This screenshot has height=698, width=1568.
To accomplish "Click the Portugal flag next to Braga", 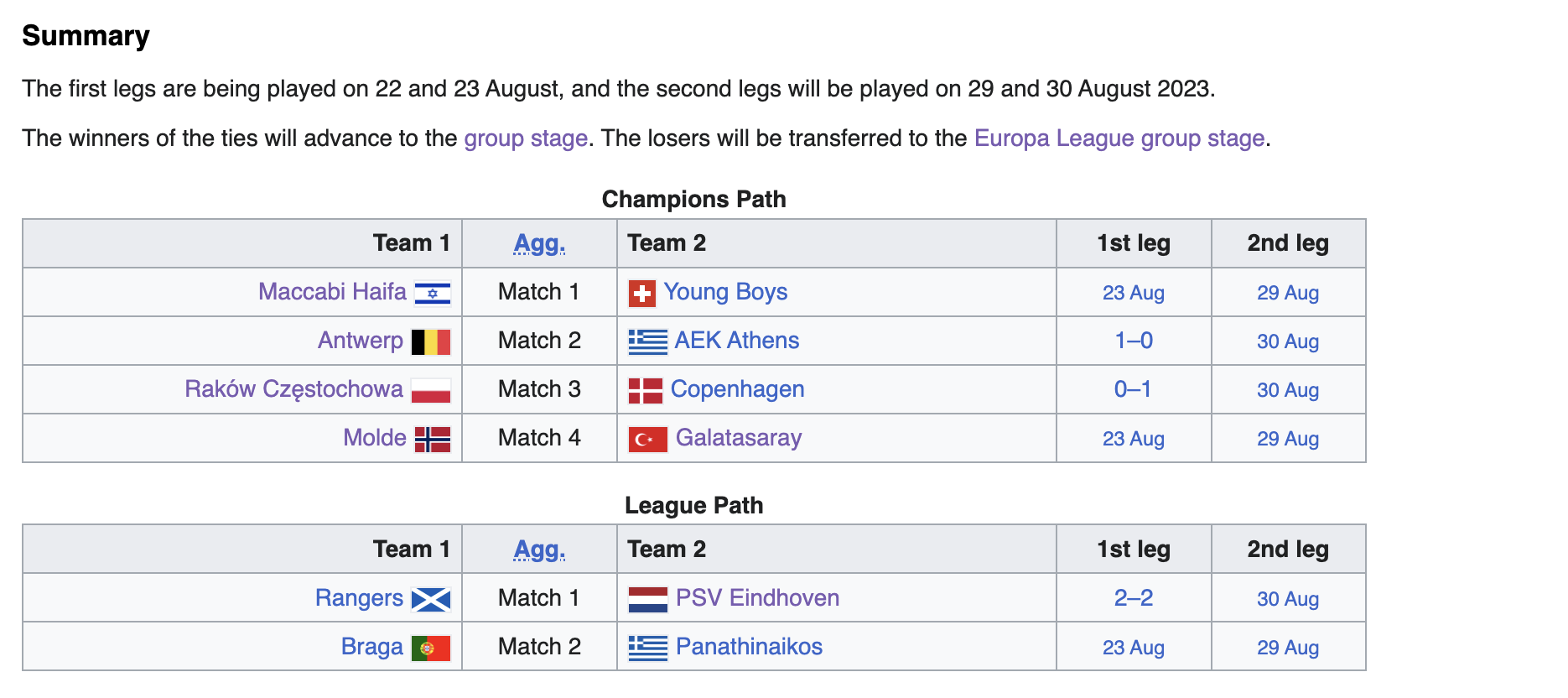I will tap(431, 648).
